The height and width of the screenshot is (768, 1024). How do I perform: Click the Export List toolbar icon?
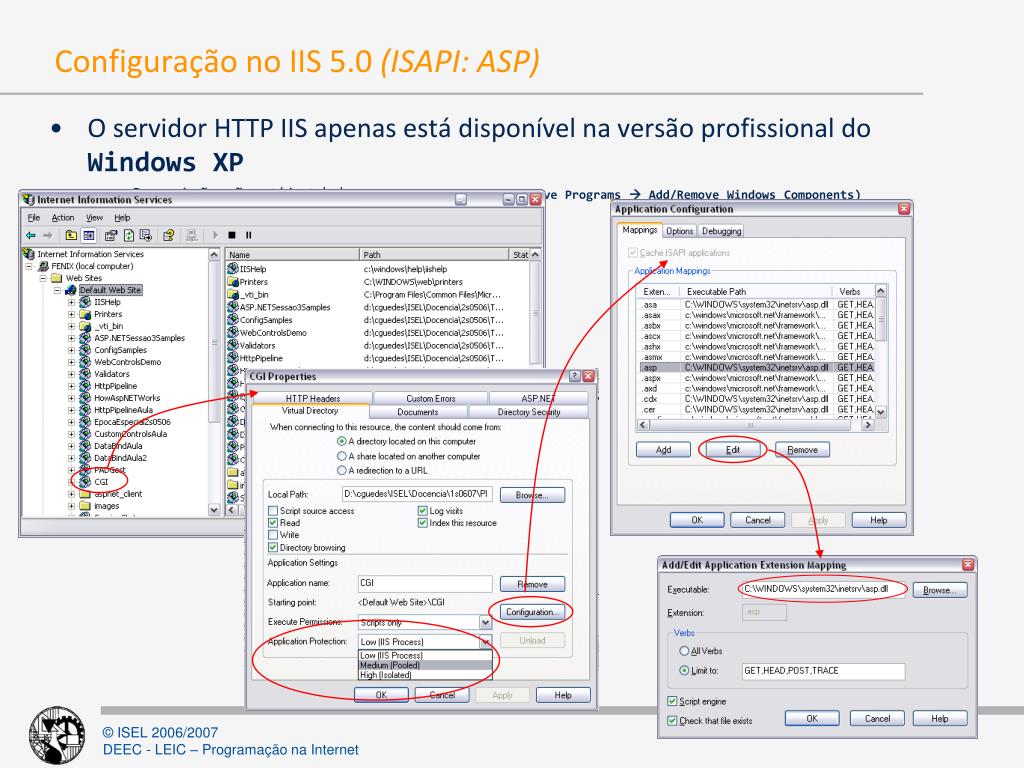(x=146, y=235)
